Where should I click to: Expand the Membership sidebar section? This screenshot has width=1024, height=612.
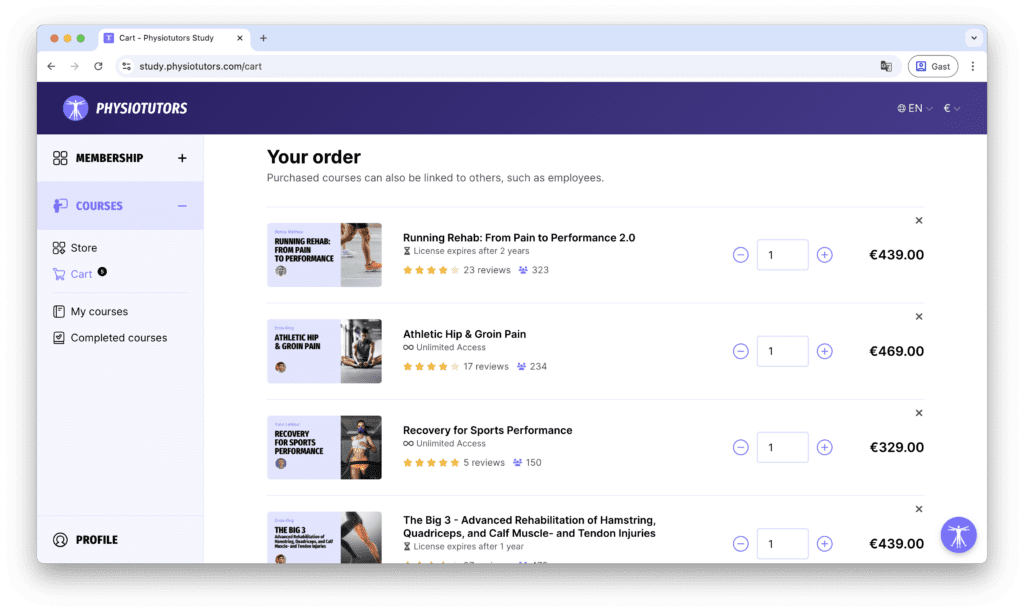pyautogui.click(x=182, y=158)
